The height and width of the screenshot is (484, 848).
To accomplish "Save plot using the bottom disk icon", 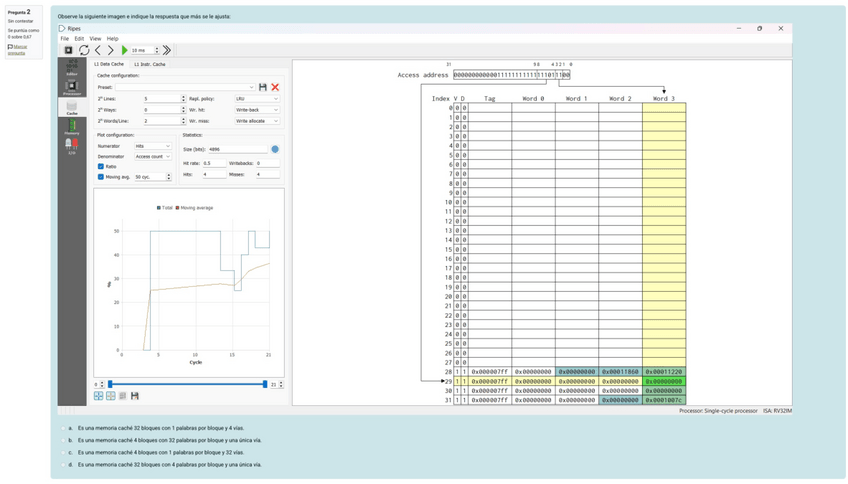I will click(x=135, y=396).
